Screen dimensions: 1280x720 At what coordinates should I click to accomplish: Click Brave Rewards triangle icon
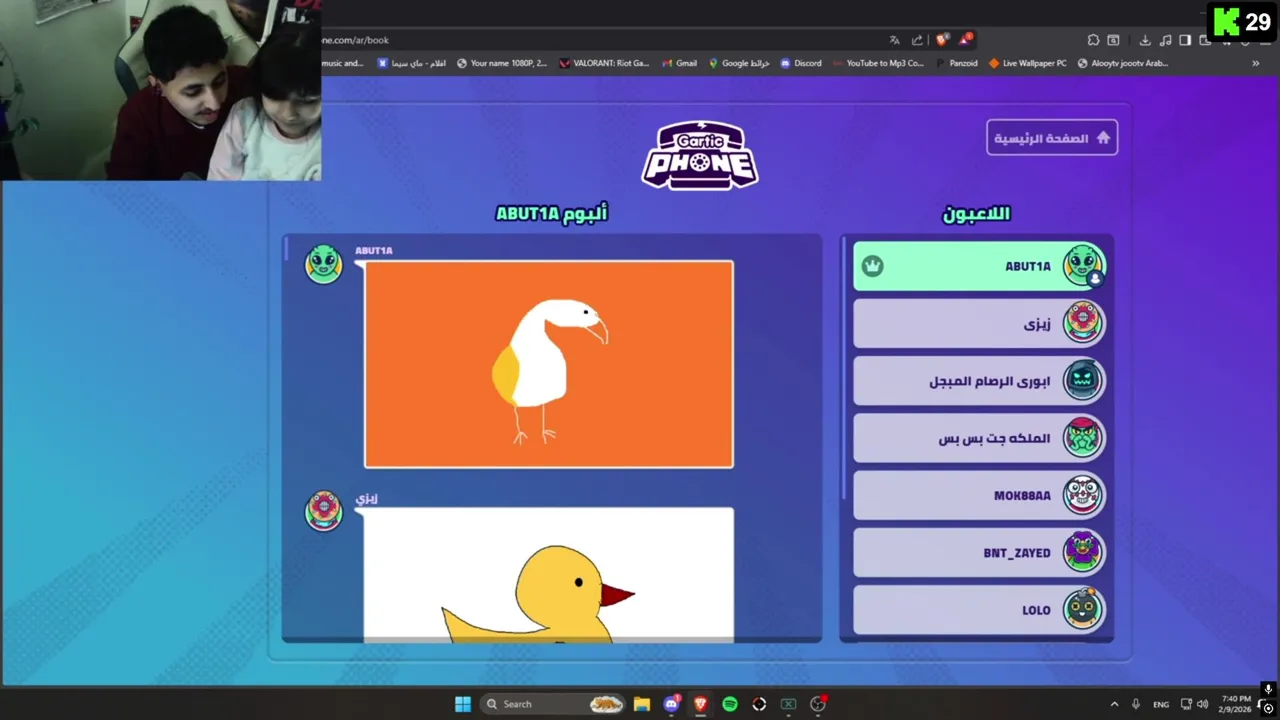point(965,40)
